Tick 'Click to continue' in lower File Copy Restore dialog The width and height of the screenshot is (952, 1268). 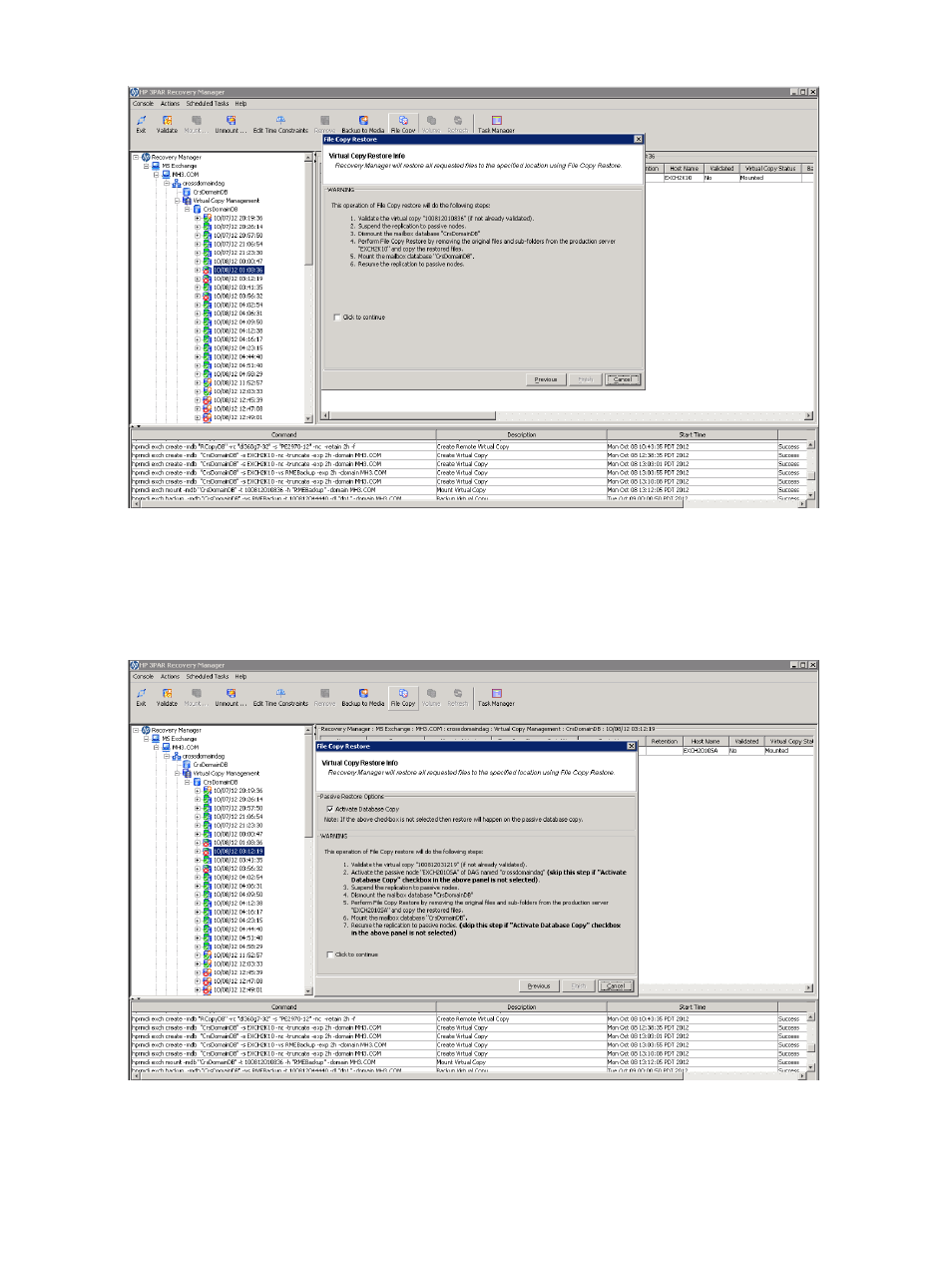330,954
